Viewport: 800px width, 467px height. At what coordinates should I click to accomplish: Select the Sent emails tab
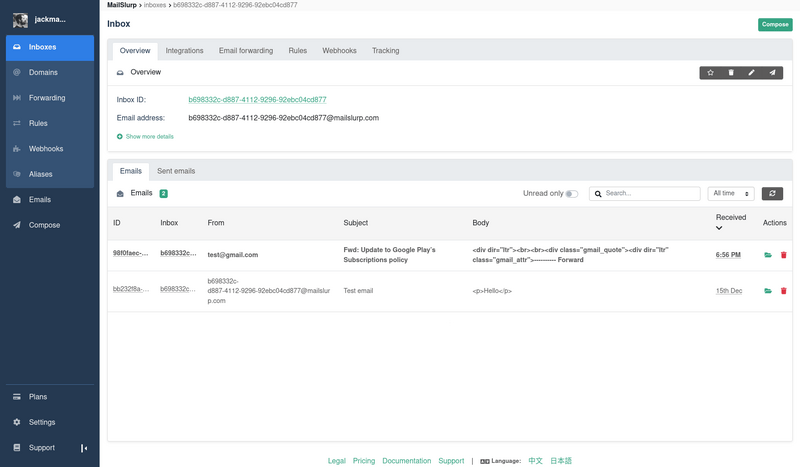pos(176,171)
